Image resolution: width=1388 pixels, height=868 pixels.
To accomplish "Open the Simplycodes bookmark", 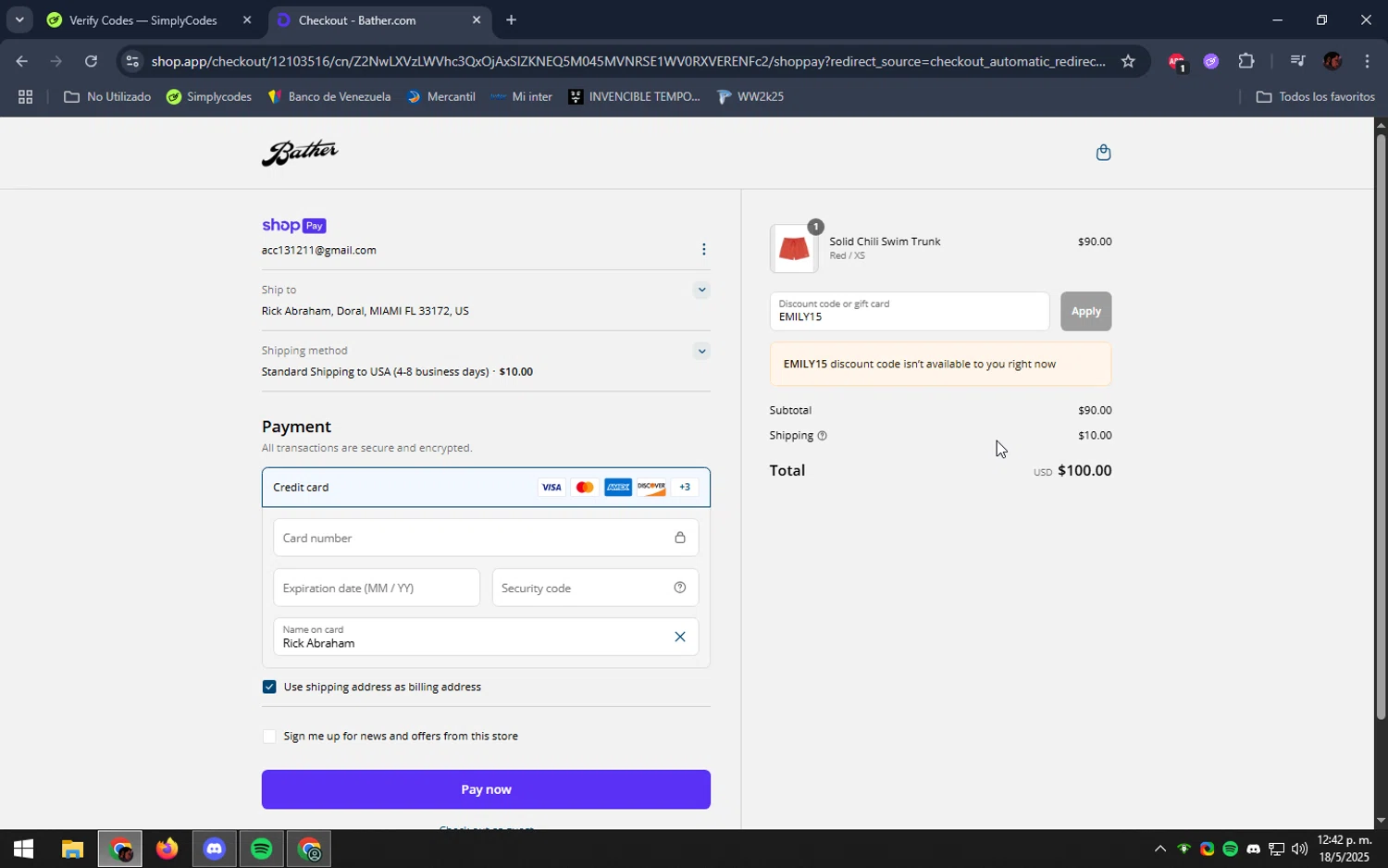I will point(209,96).
